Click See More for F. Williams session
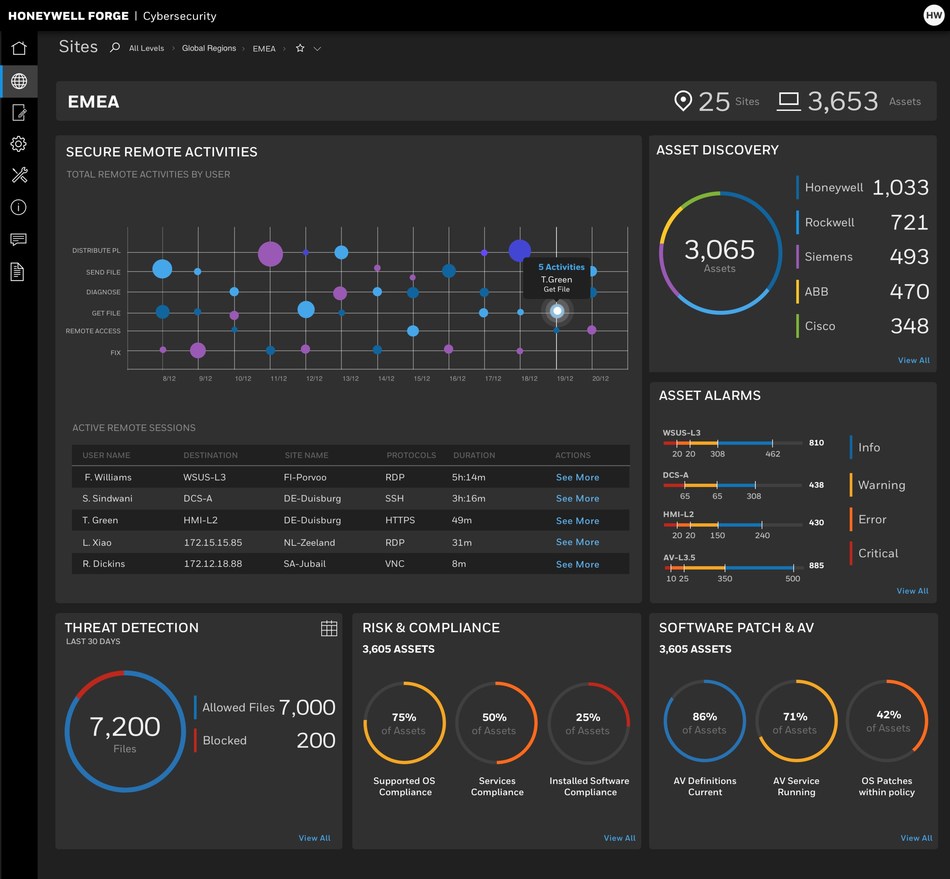 tap(577, 478)
